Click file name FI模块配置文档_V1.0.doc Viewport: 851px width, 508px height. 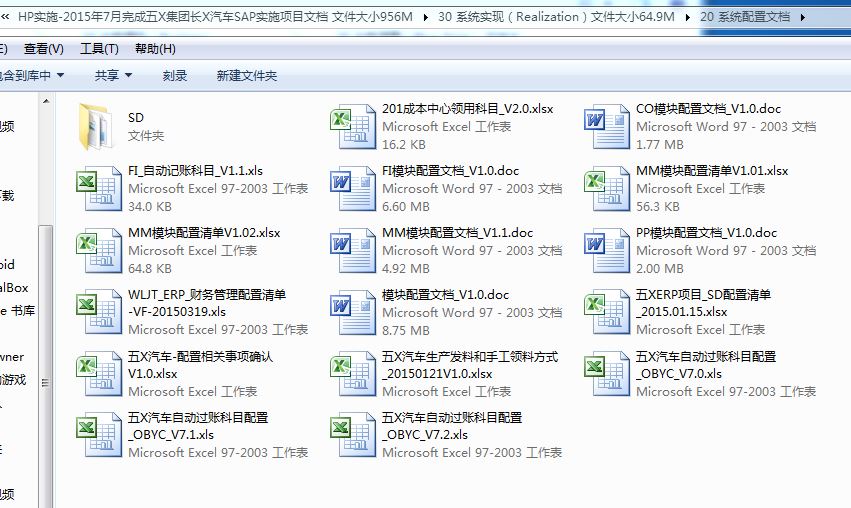pos(450,171)
